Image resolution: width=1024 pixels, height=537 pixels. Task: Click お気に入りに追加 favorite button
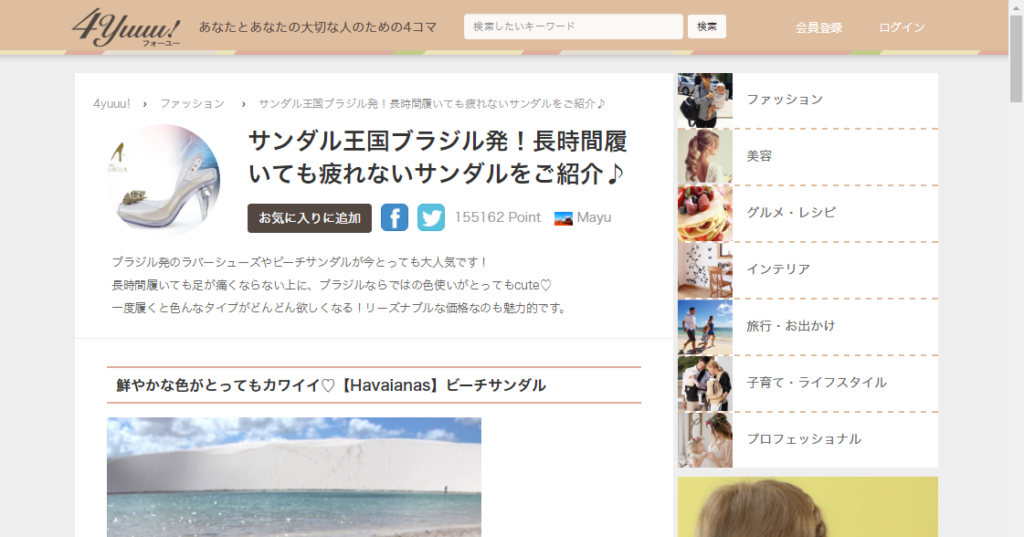tap(309, 218)
